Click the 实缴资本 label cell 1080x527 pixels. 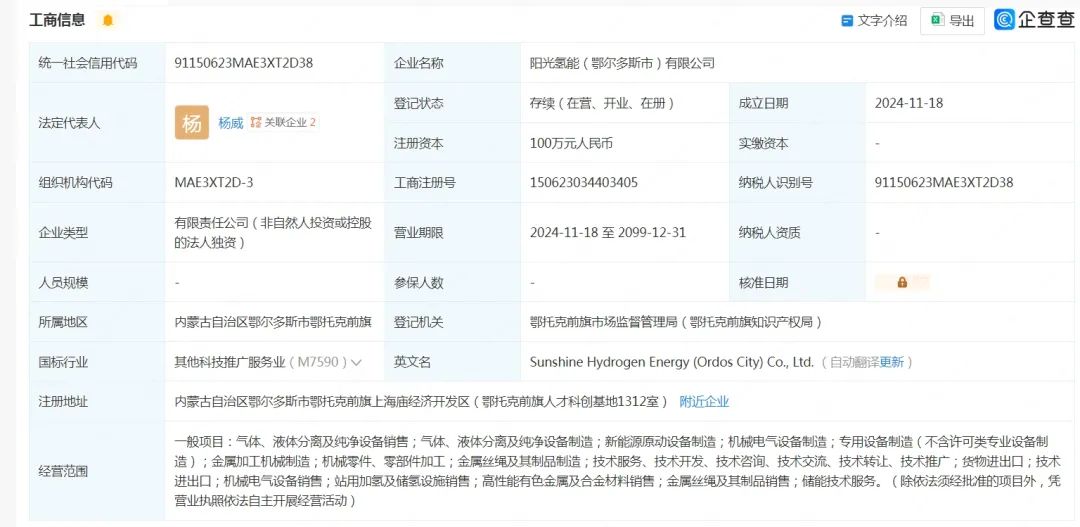[x=797, y=143]
